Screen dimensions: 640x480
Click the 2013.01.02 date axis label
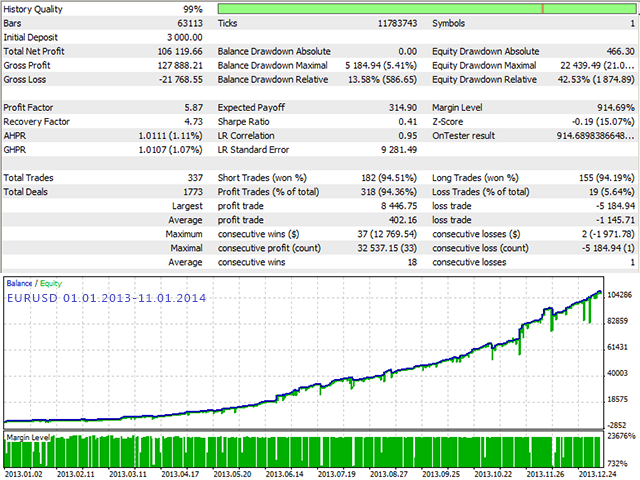point(26,474)
